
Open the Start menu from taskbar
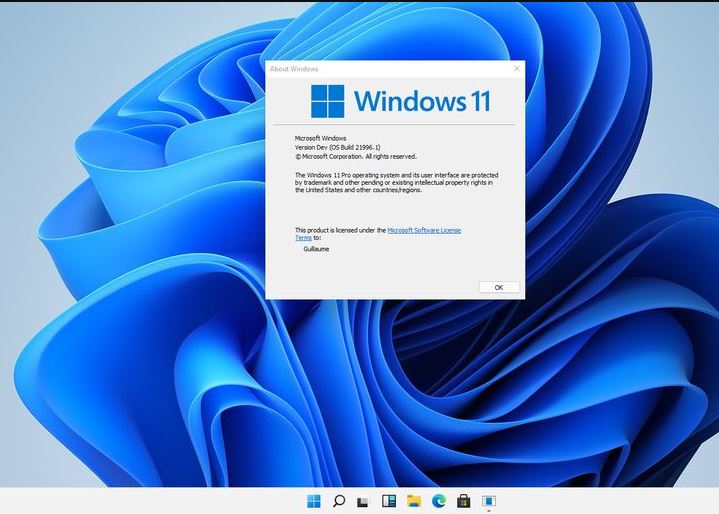click(314, 501)
